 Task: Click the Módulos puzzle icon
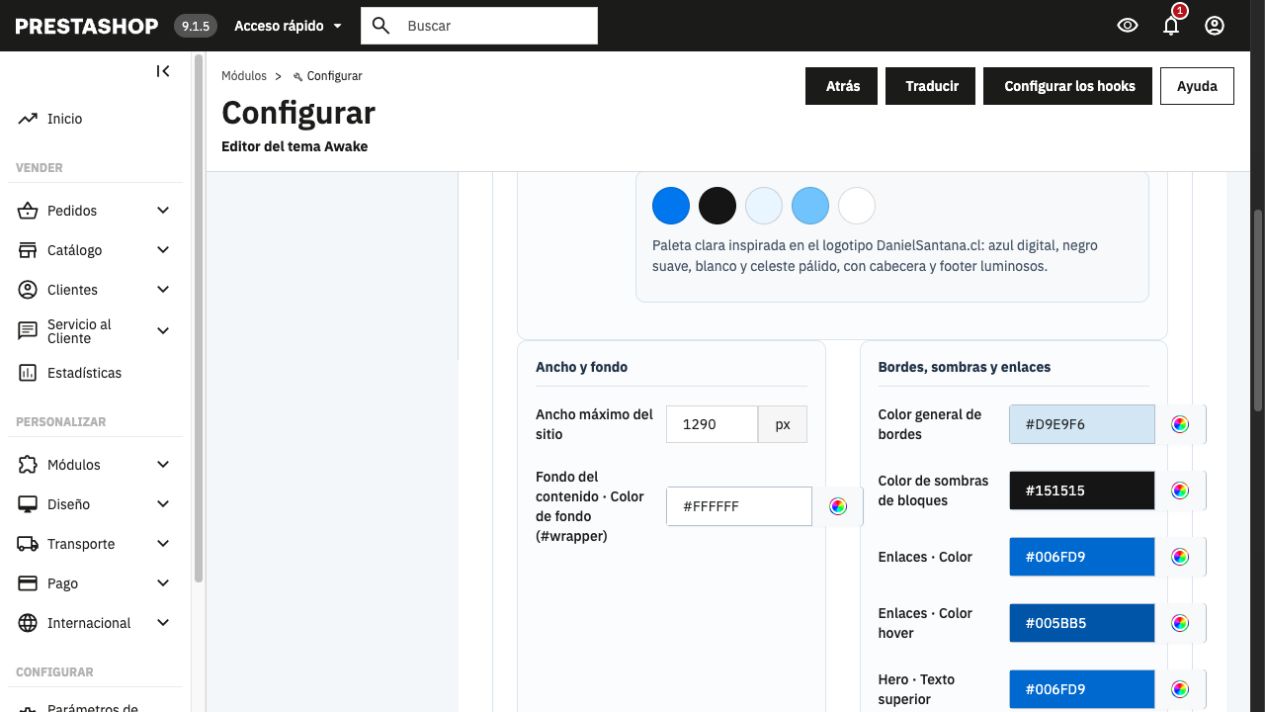coord(28,465)
